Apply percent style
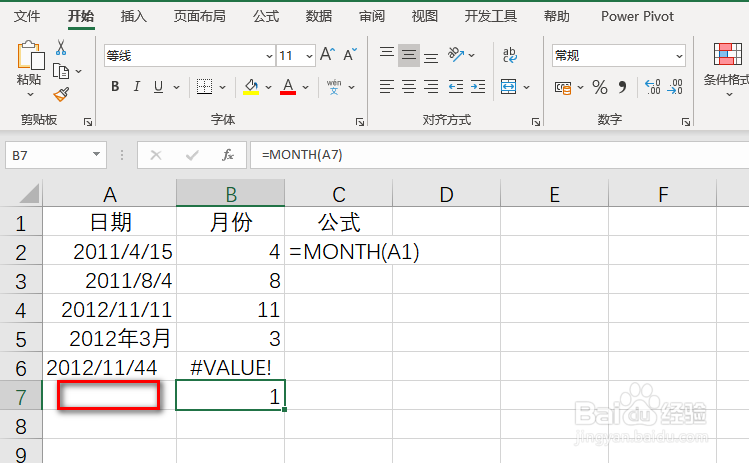 (599, 87)
